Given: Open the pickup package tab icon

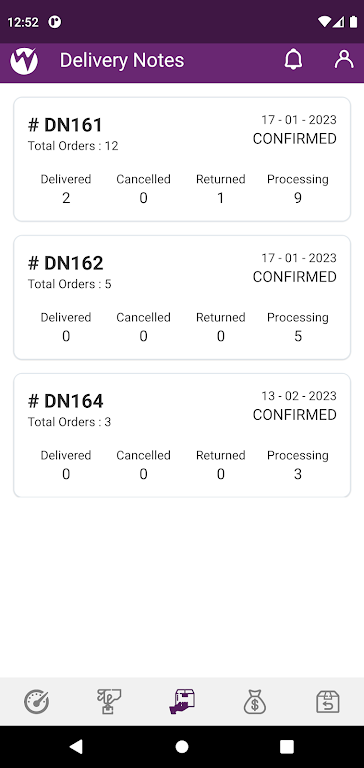Looking at the screenshot, I should [109, 701].
